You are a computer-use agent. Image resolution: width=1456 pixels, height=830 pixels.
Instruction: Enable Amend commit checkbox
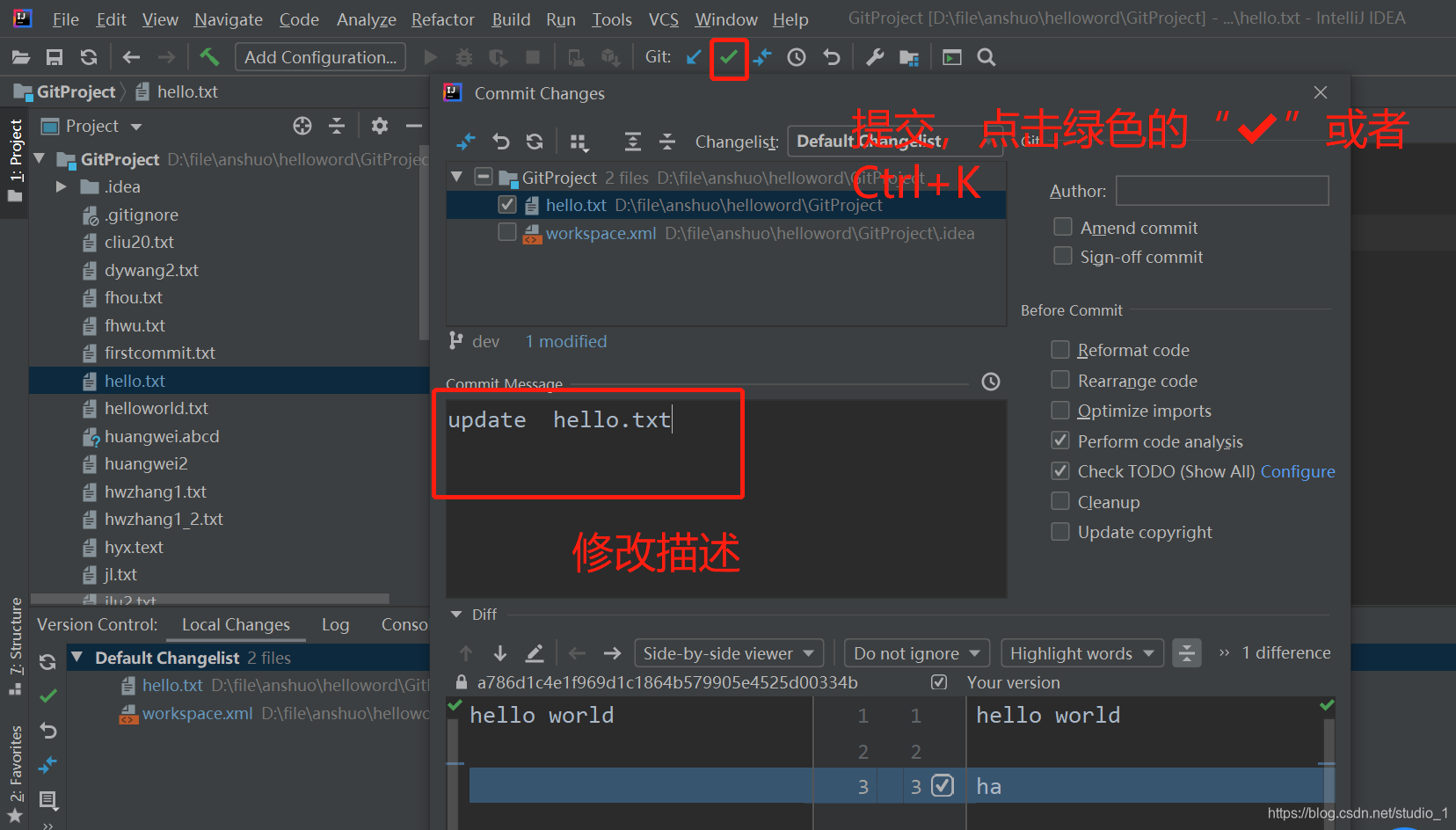(1063, 227)
